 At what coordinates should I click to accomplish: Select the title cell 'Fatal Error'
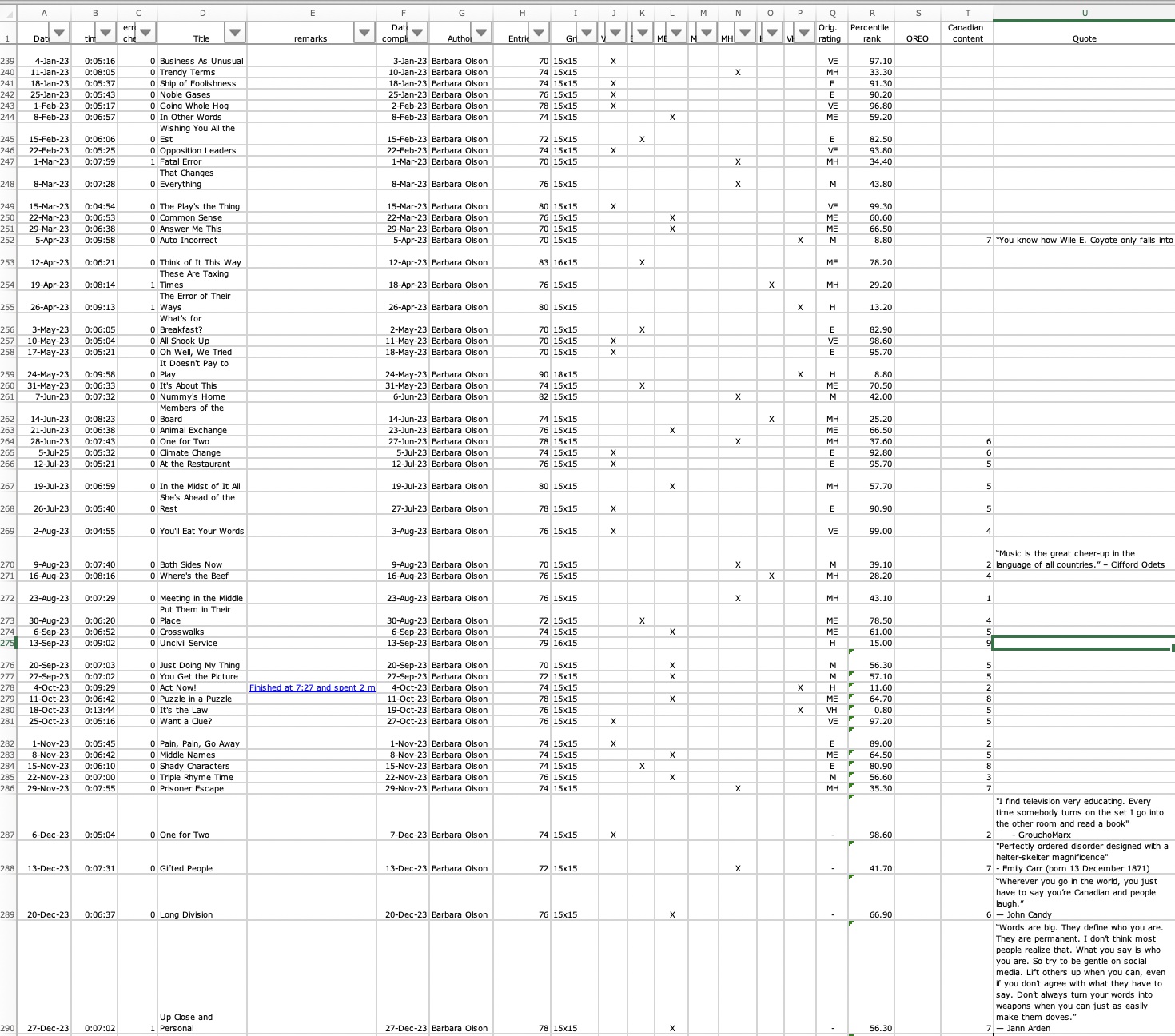202,161
